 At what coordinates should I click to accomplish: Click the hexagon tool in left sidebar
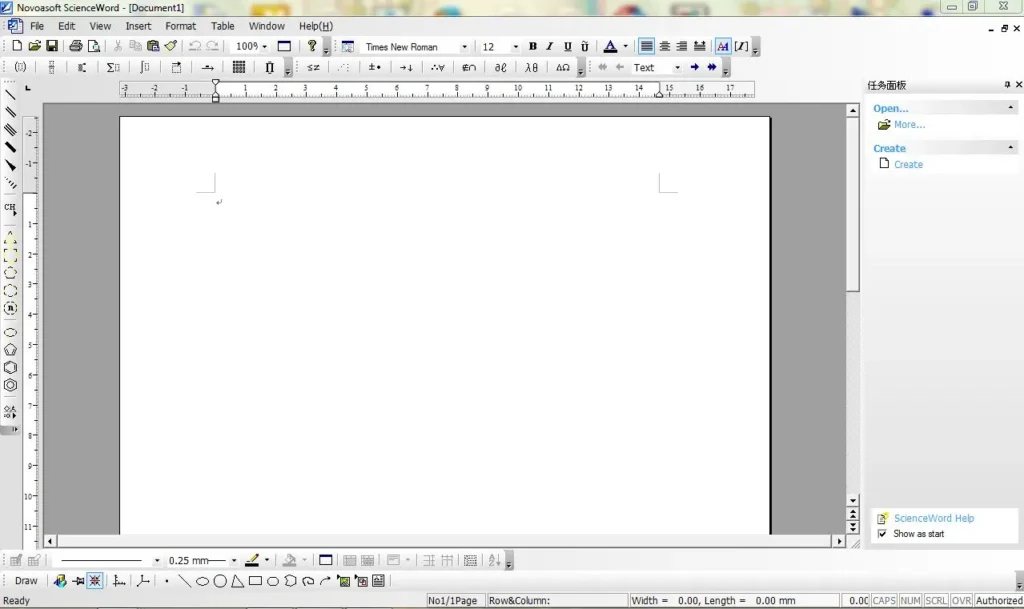pyautogui.click(x=10, y=368)
